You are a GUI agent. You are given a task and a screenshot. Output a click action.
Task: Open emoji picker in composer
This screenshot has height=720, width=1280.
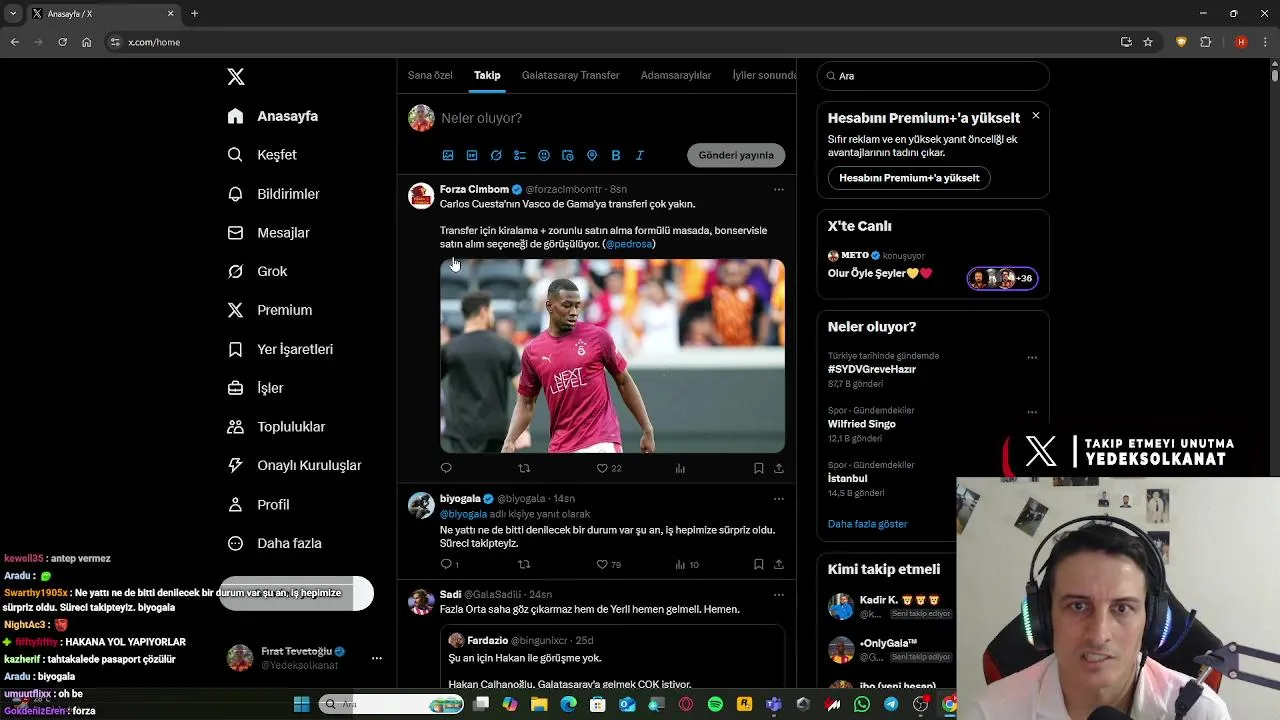544,155
